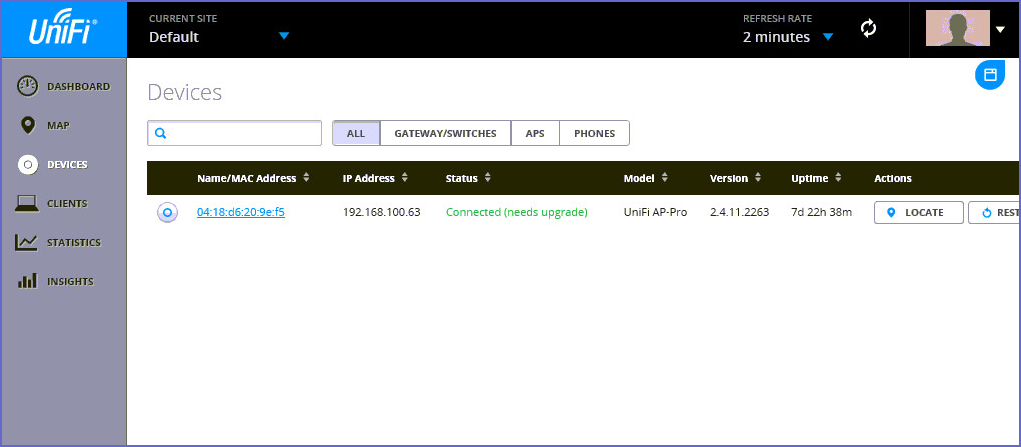Viewport: 1021px width, 447px height.
Task: Click the Default site name
Action: tap(174, 37)
